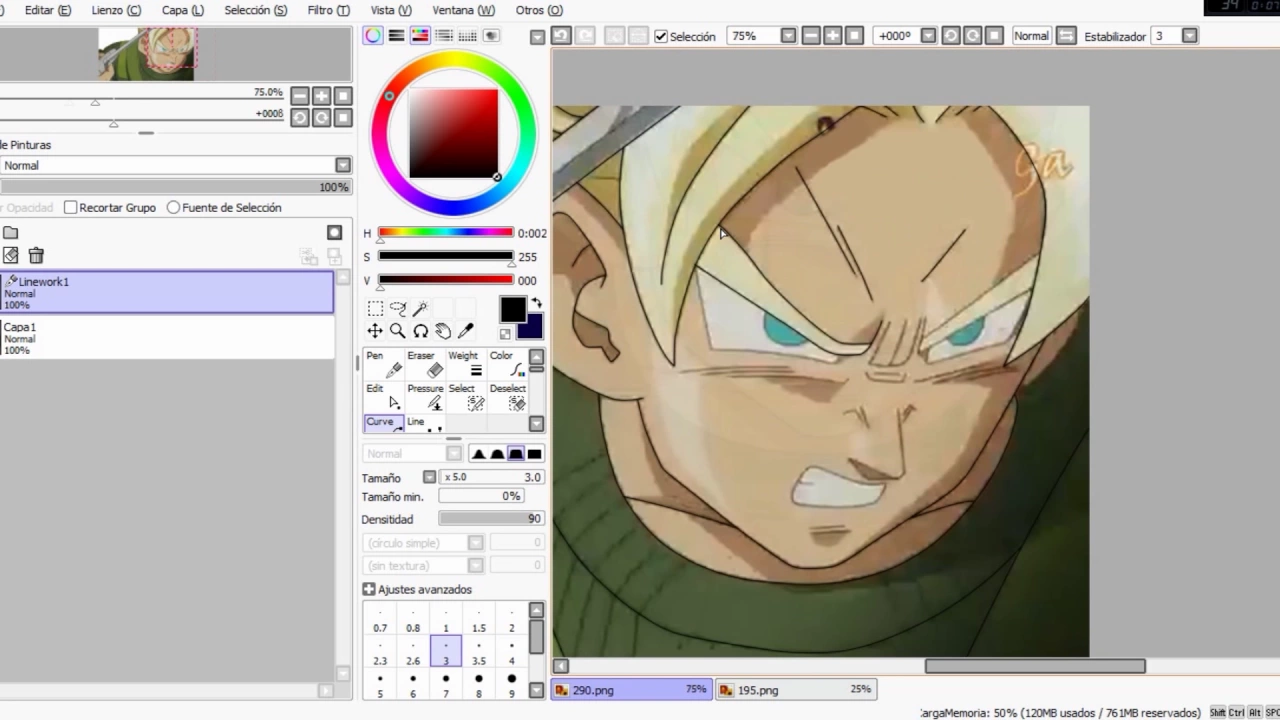Open the Ventana menu
Image resolution: width=1280 pixels, height=720 pixels.
click(464, 10)
